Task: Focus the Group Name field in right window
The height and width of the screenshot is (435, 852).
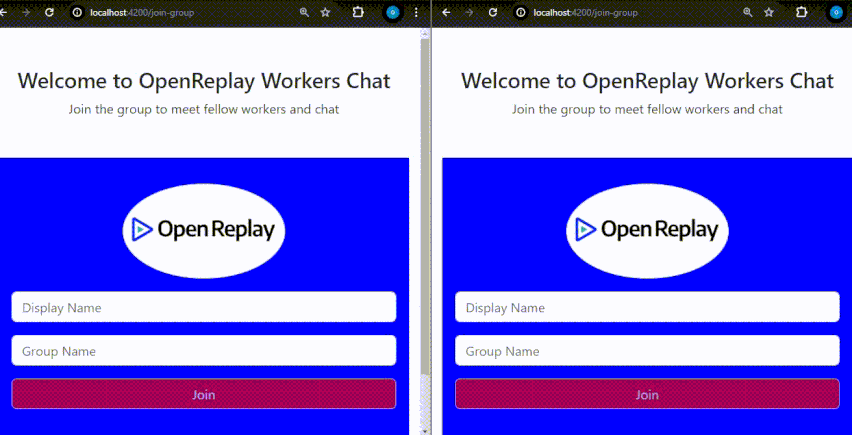Action: click(647, 351)
